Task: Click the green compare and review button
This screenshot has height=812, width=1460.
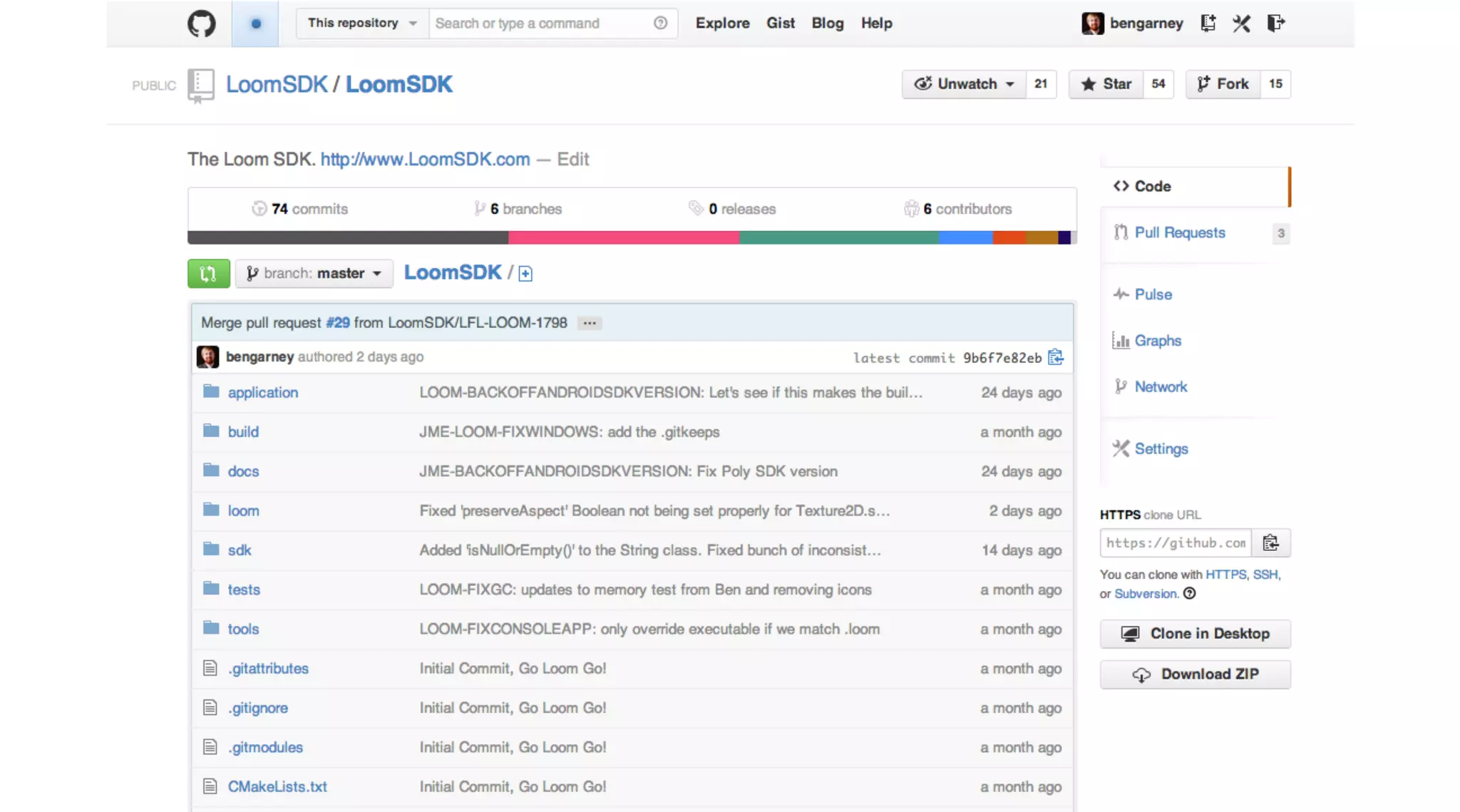Action: (208, 273)
